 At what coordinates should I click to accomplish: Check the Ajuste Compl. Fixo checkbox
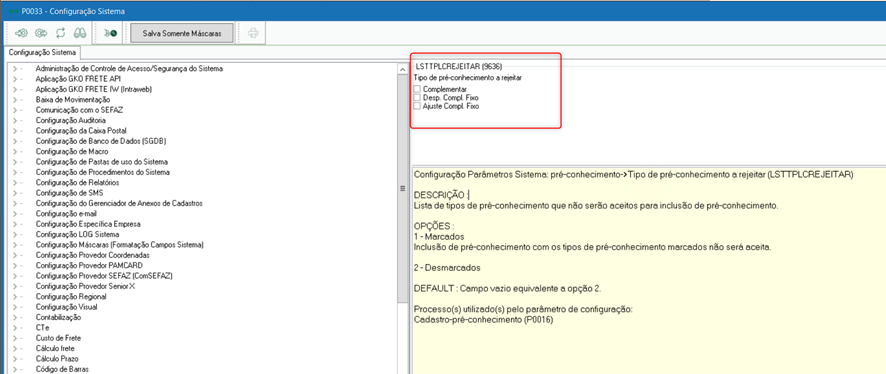417,106
